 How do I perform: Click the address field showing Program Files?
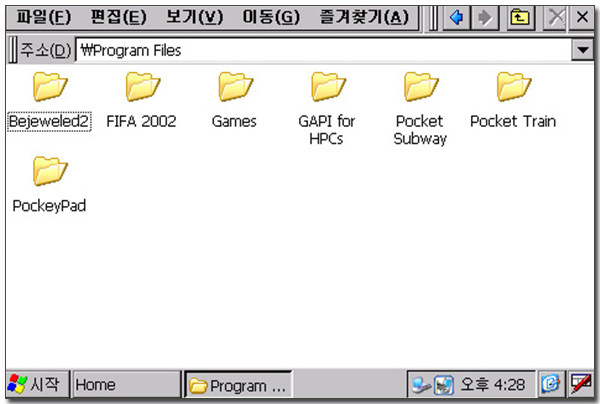(x=323, y=50)
